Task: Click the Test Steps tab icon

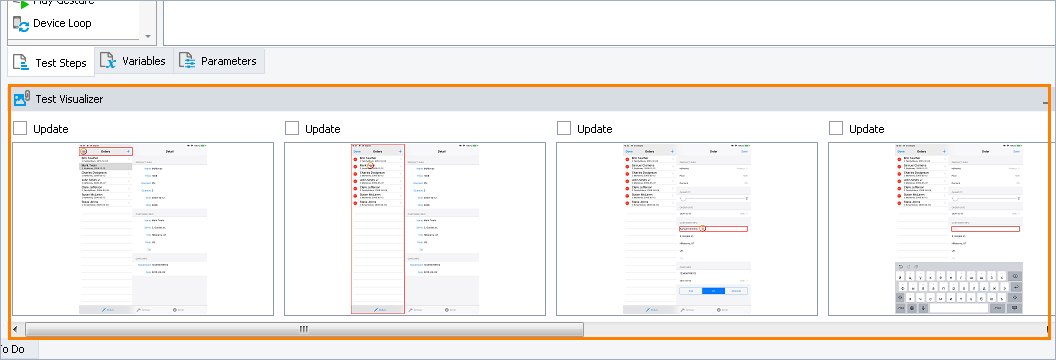Action: (x=21, y=63)
